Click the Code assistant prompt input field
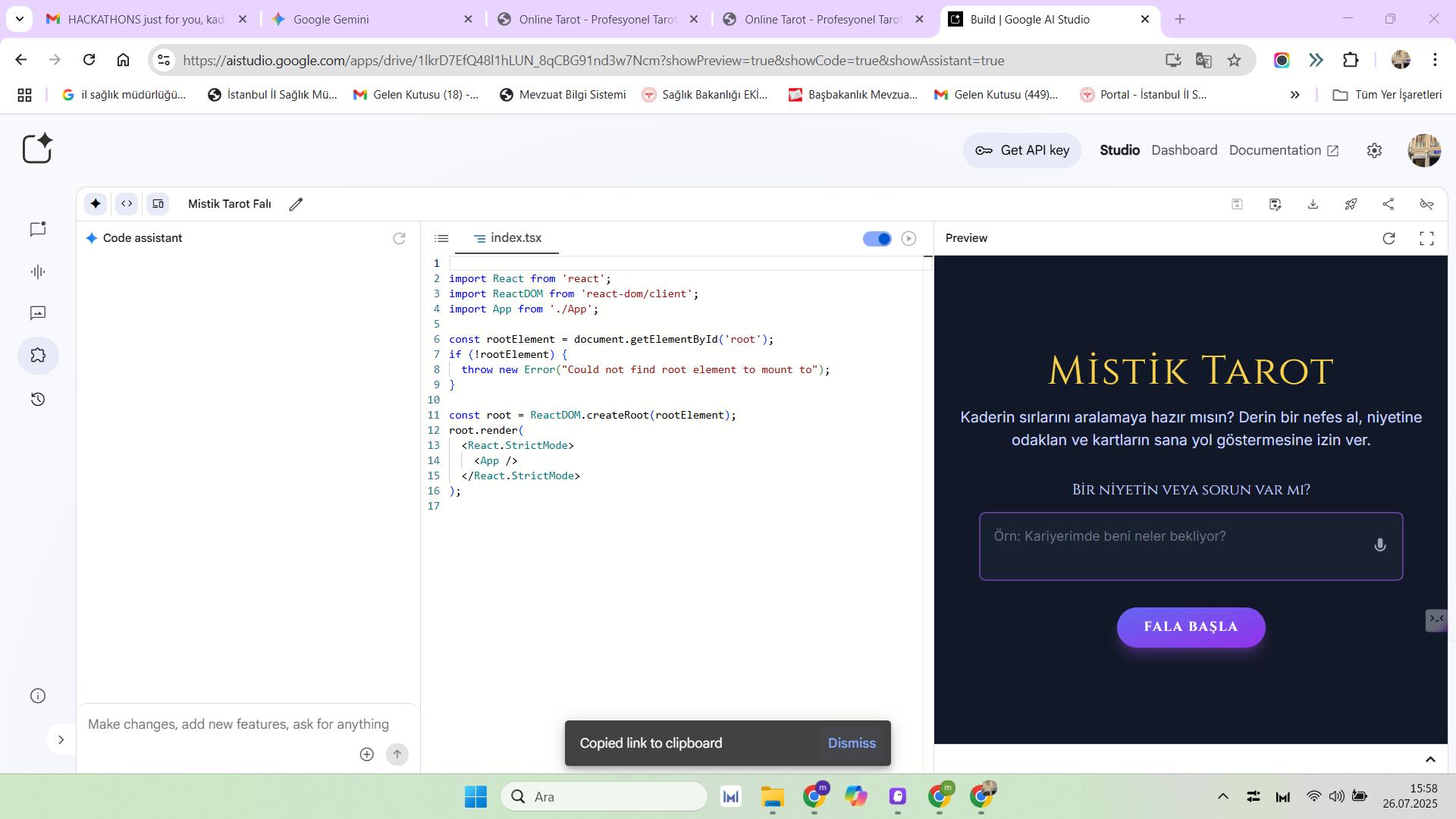This screenshot has height=819, width=1456. [x=238, y=724]
